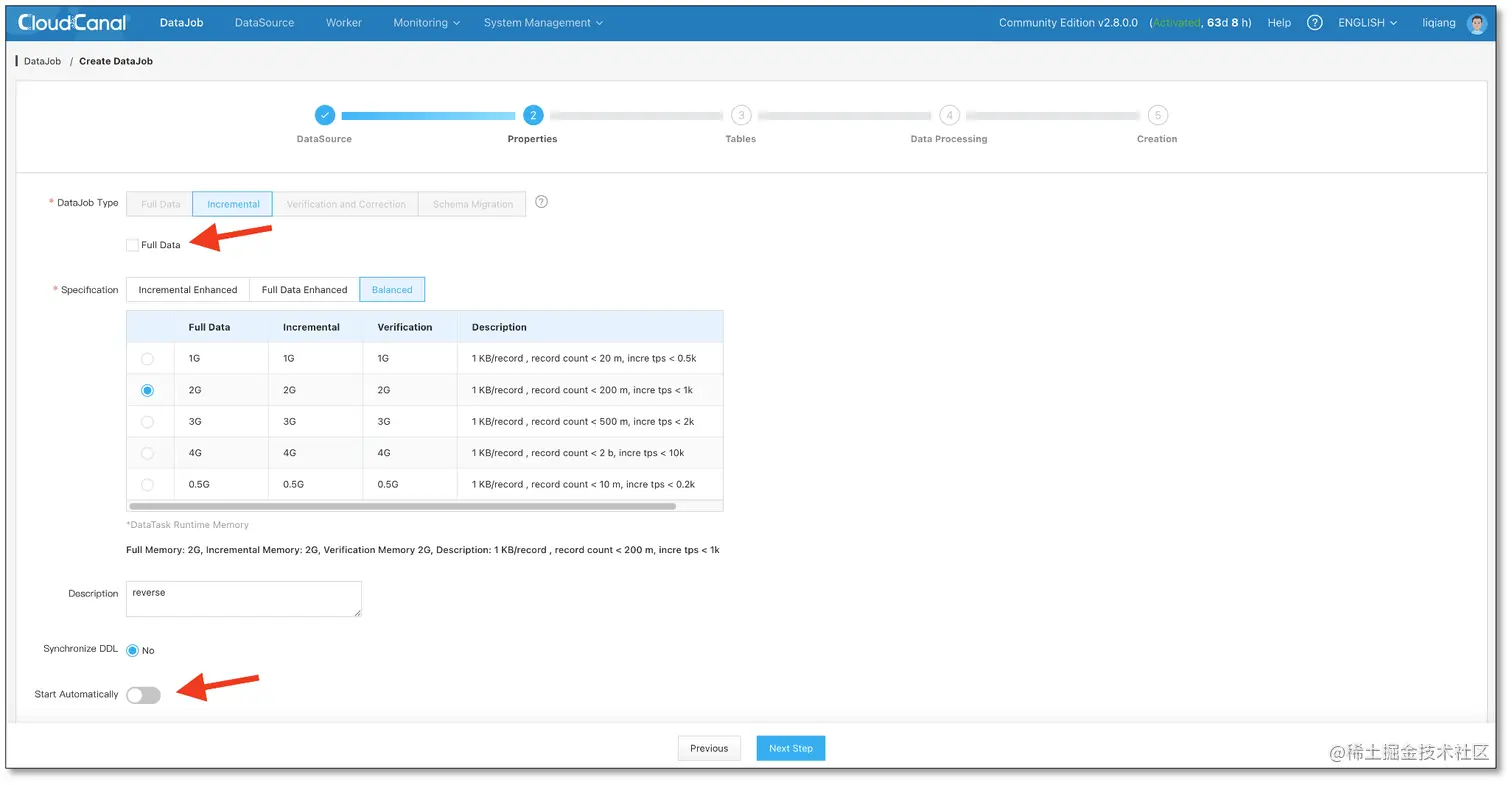
Task: Select Schema Migration type
Action: [x=472, y=204]
